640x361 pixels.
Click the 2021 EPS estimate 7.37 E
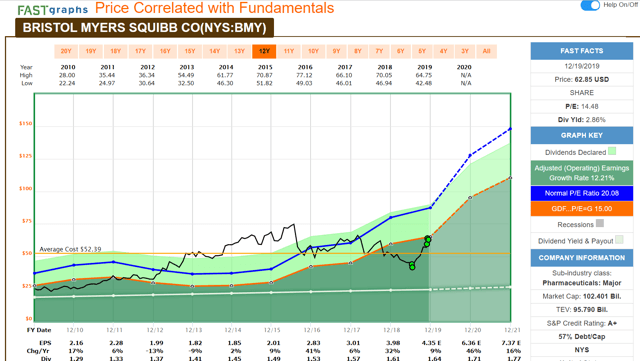(x=511, y=343)
